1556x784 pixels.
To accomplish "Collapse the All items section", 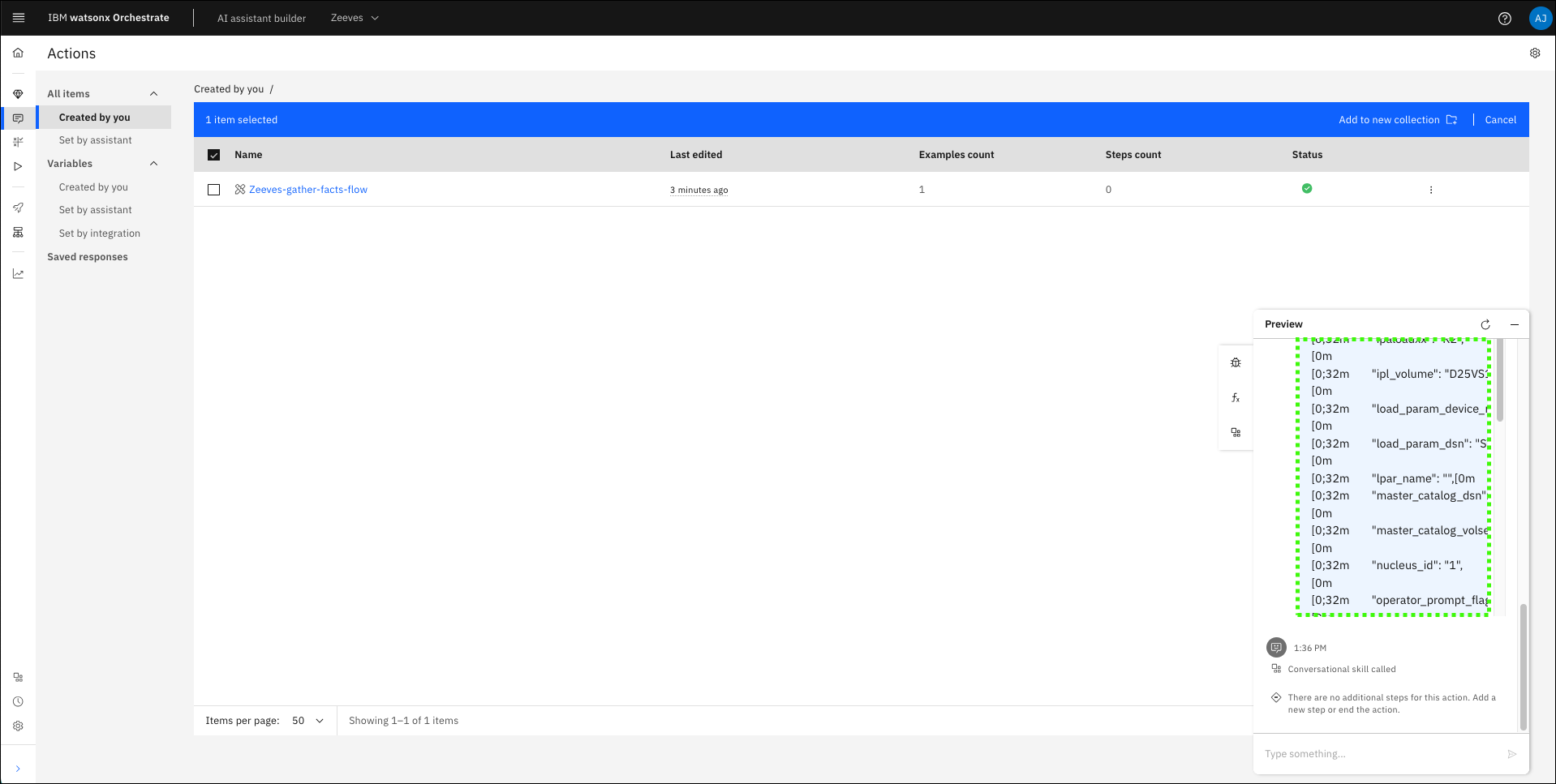I will click(153, 94).
